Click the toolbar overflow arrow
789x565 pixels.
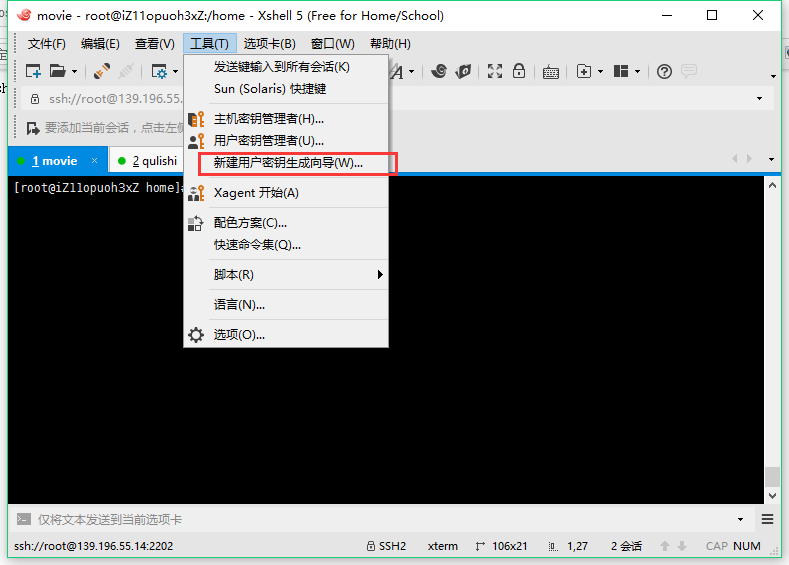(773, 76)
